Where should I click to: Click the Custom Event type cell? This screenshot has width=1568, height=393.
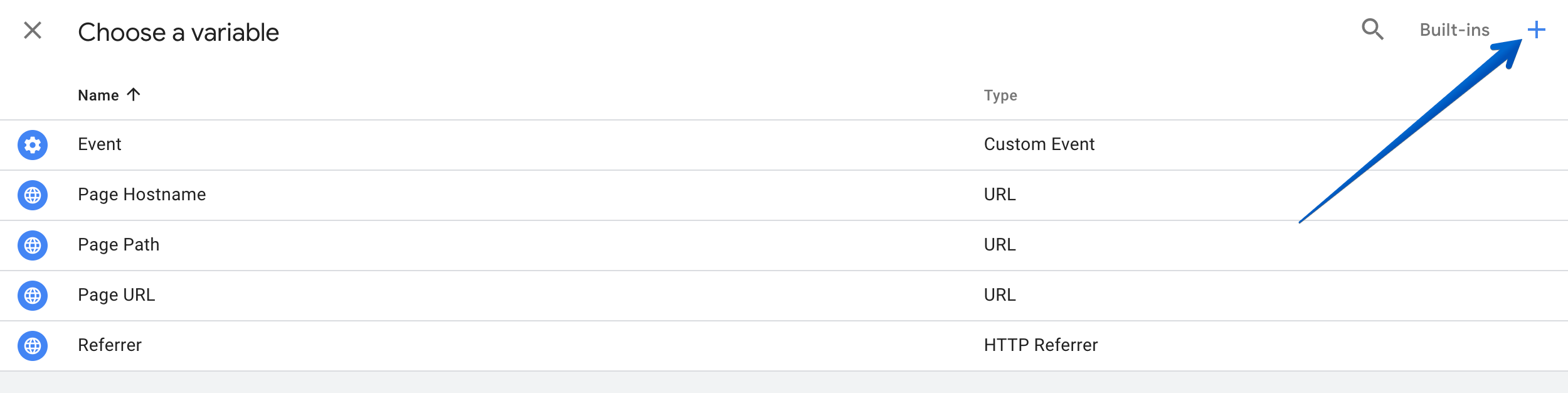tap(1039, 144)
